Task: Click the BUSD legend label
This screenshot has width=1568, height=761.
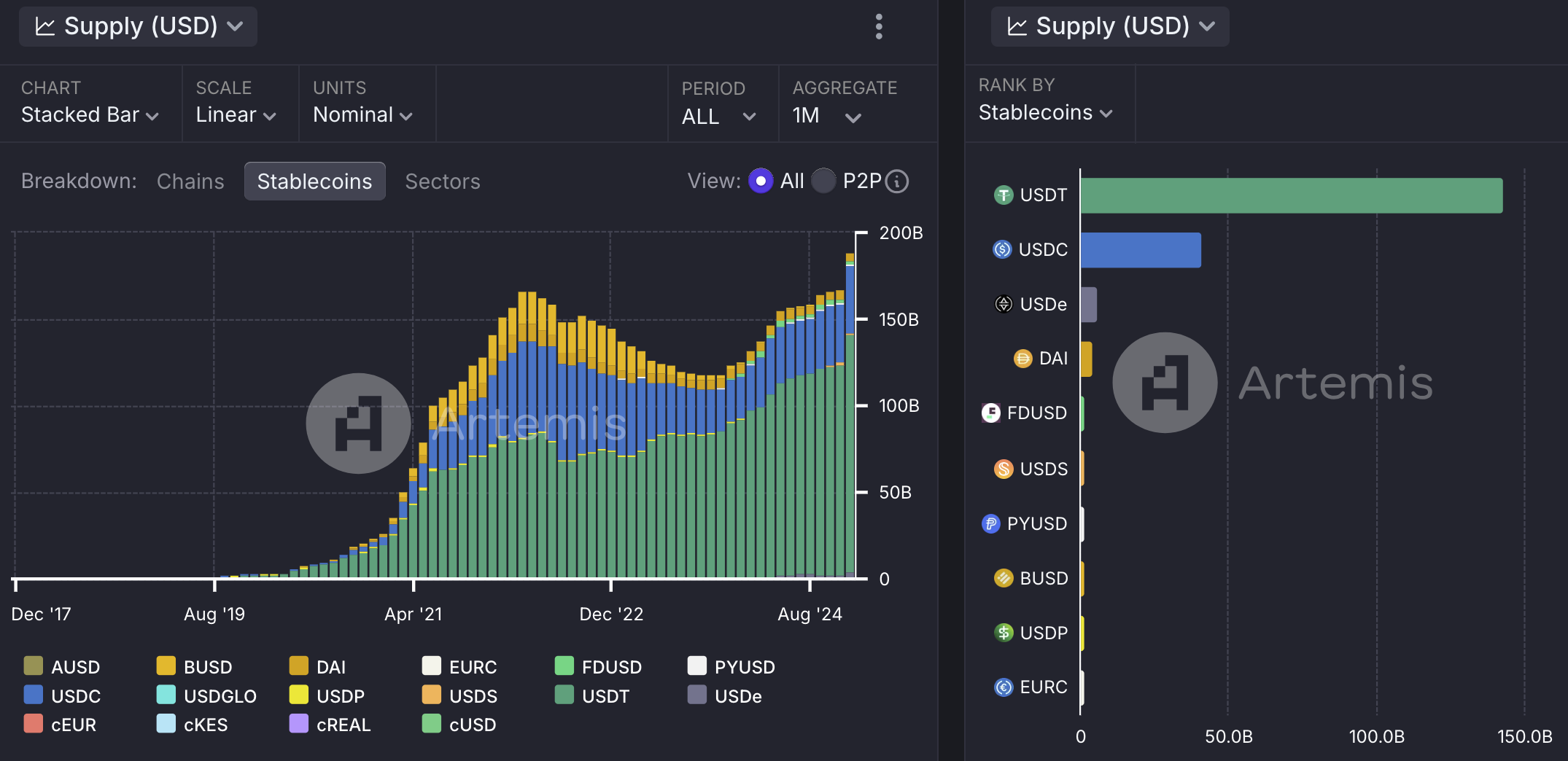Action: (x=208, y=667)
